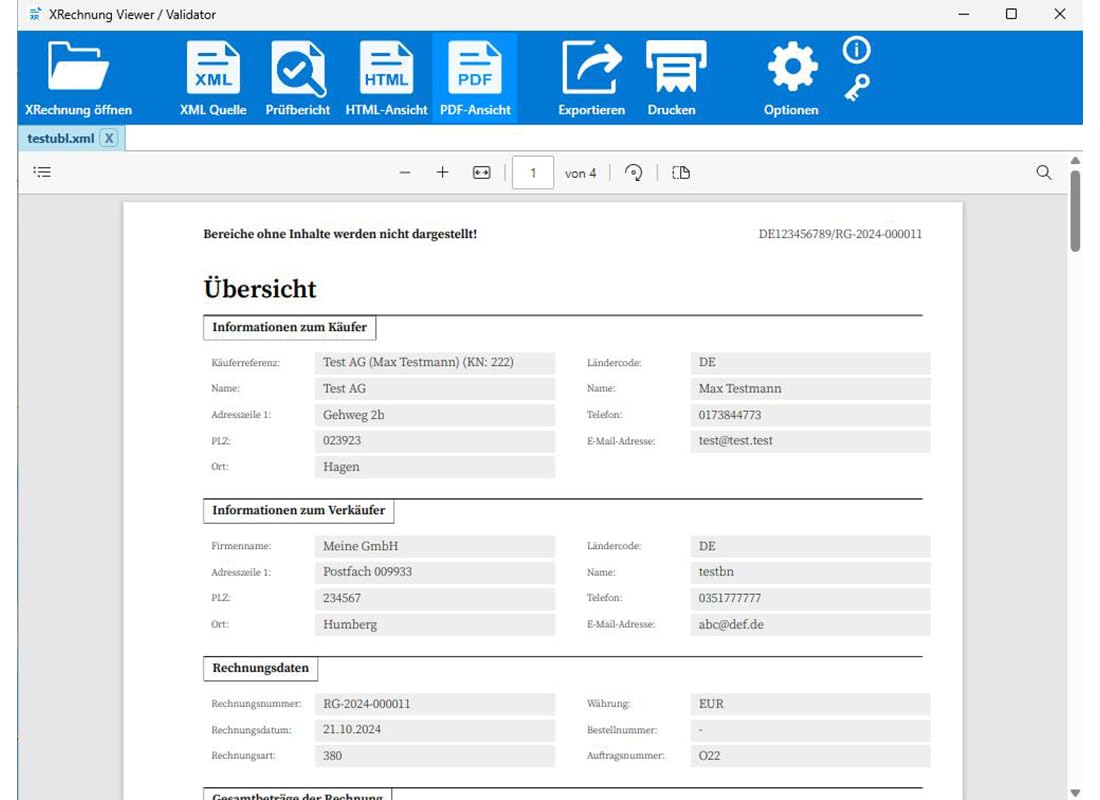Toggle the page layout view icon
This screenshot has height=800, width=1100.
[x=680, y=173]
